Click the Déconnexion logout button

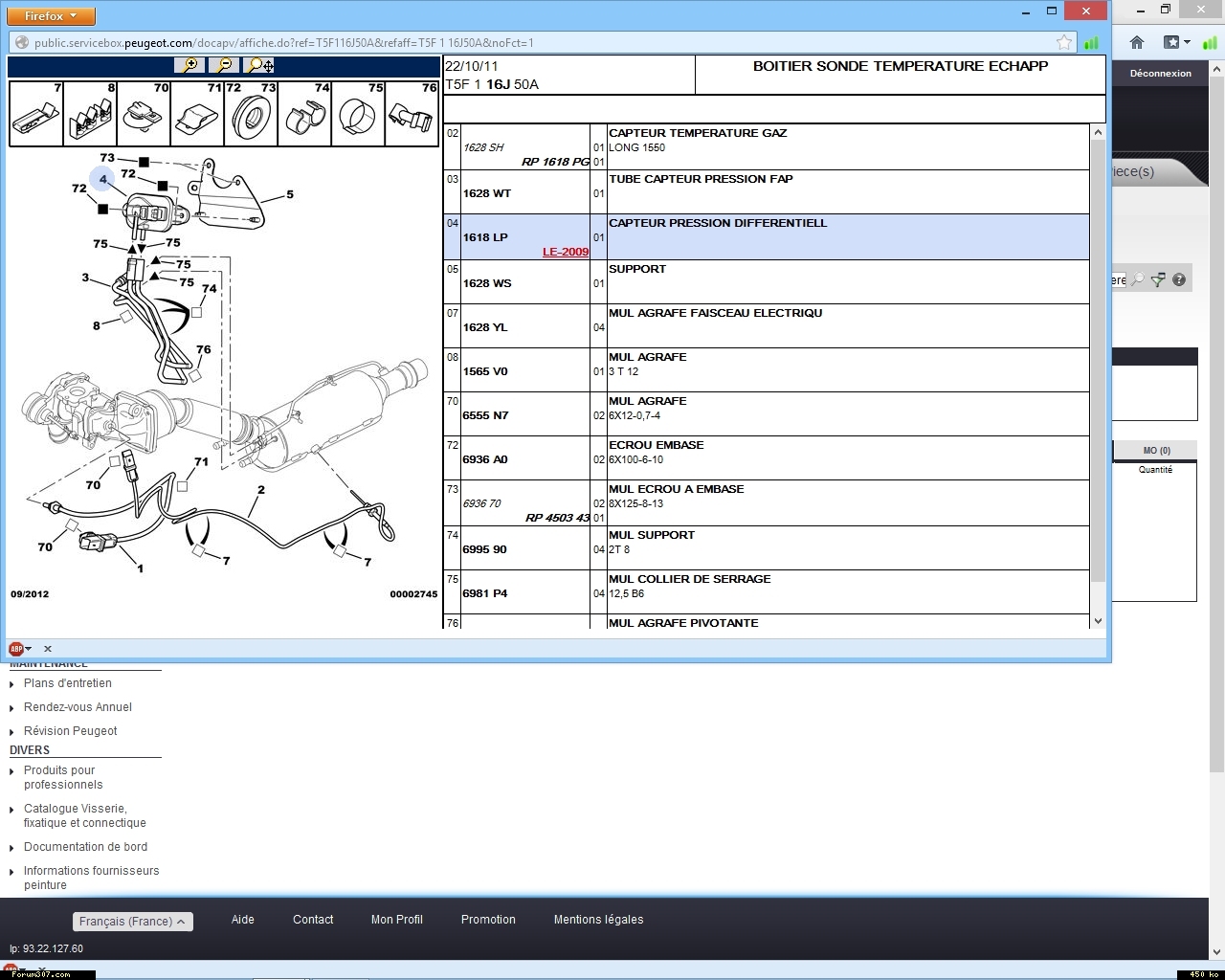1160,74
